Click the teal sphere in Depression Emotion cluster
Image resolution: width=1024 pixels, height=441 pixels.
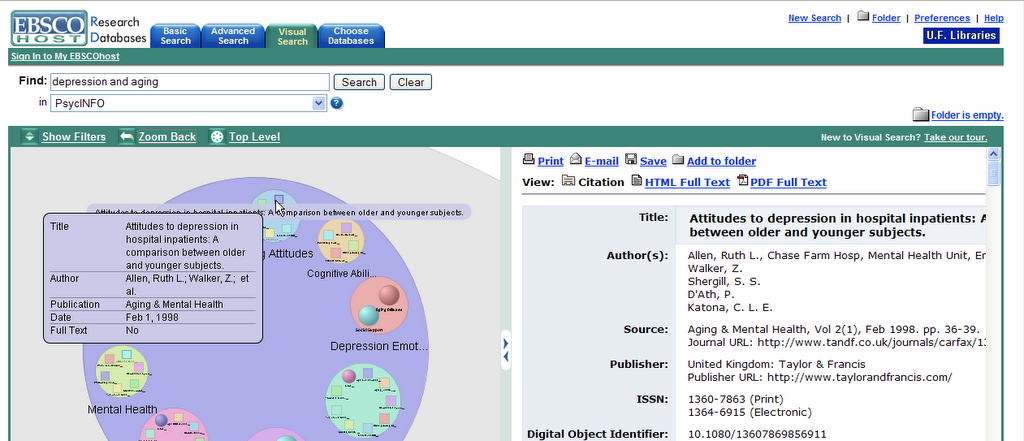tap(369, 316)
